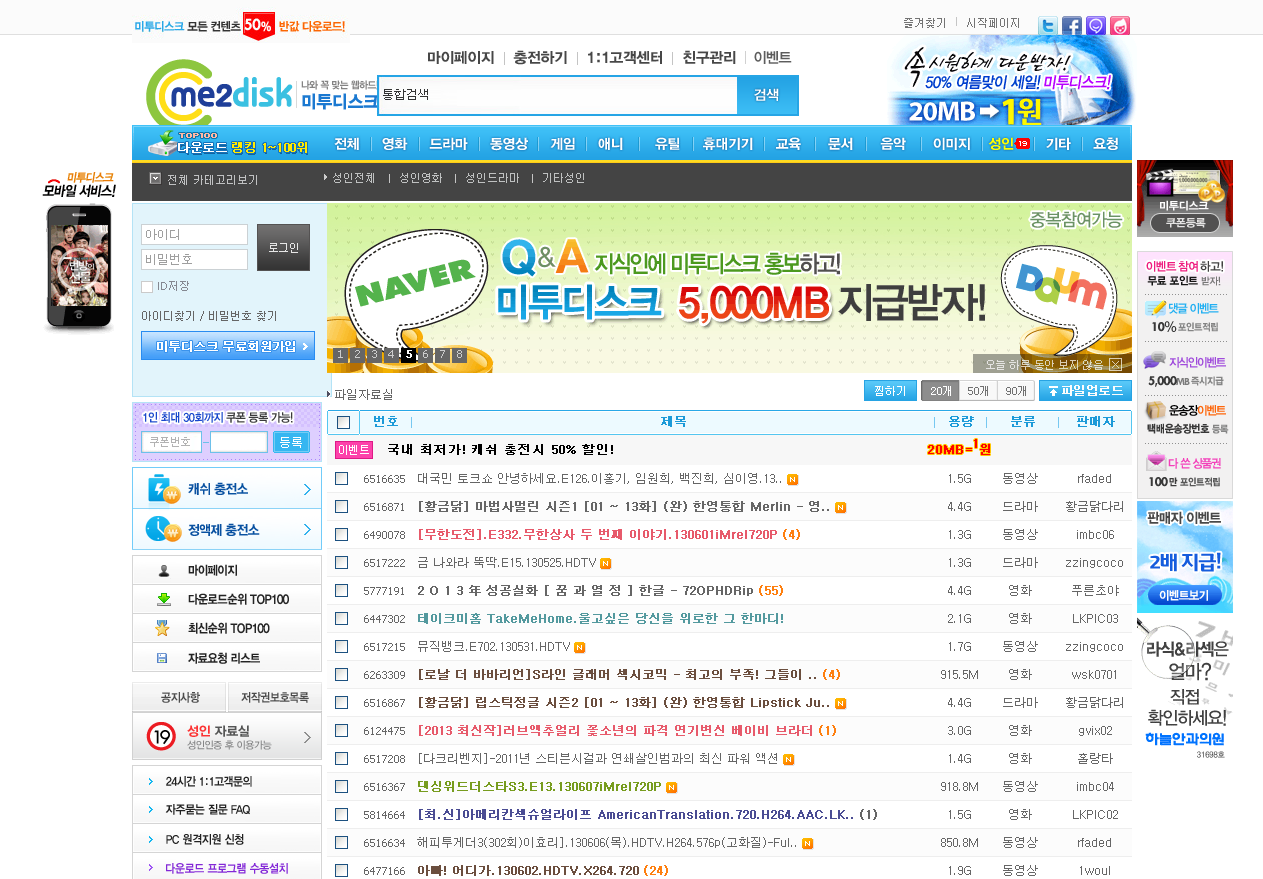Close the banner with the X icon
The height and width of the screenshot is (879, 1263).
[1115, 364]
